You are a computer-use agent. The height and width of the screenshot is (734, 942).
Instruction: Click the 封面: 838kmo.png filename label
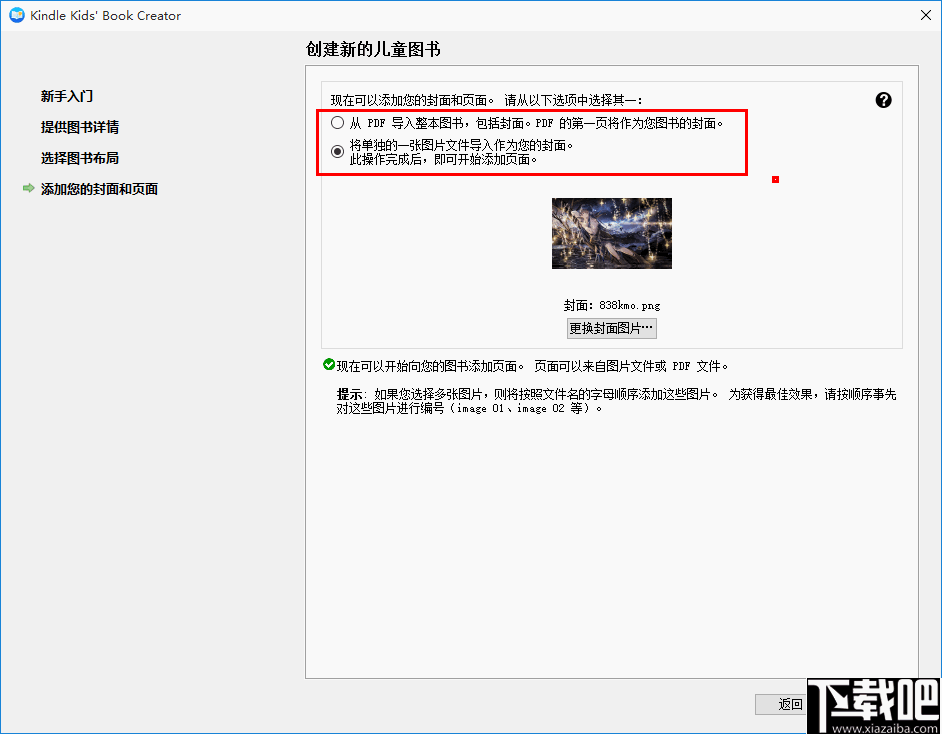coord(611,304)
